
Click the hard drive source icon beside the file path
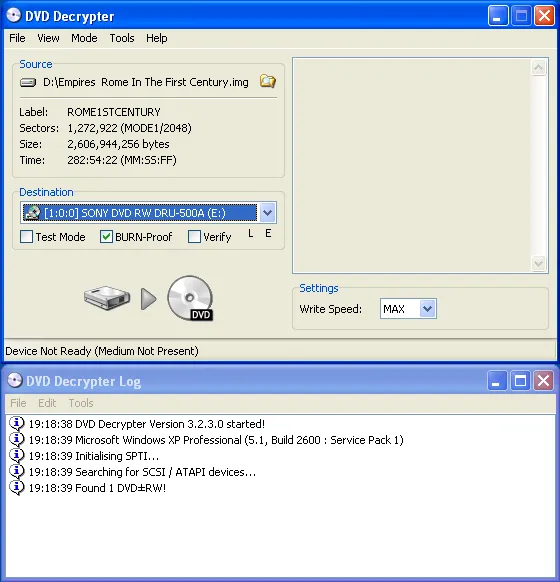click(x=28, y=82)
